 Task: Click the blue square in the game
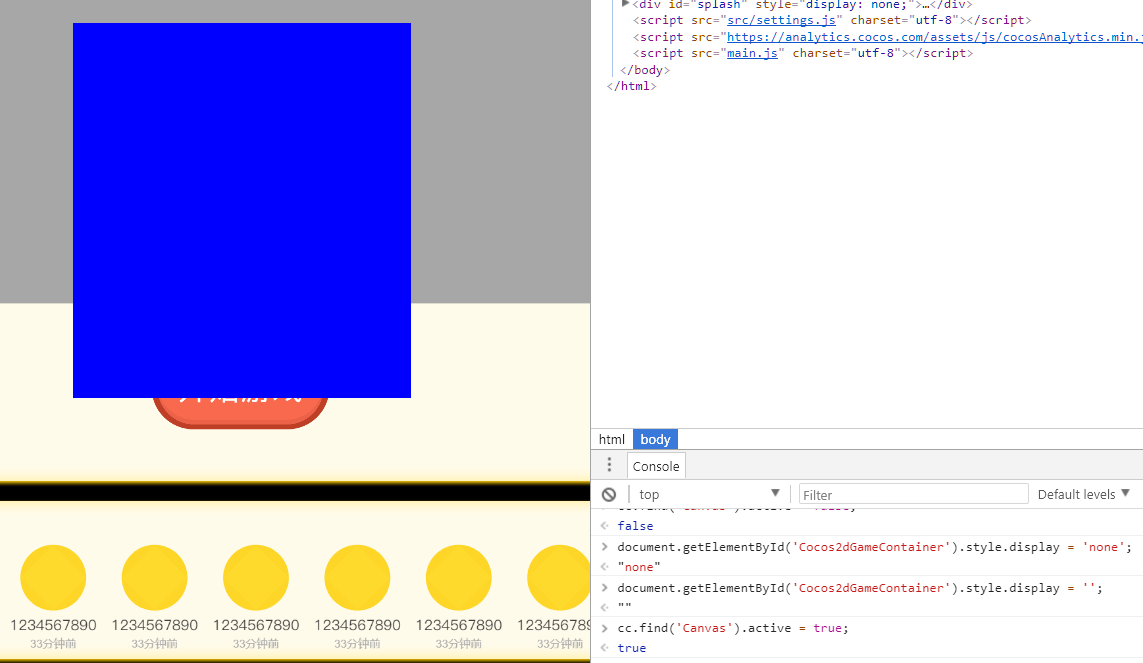click(x=242, y=211)
